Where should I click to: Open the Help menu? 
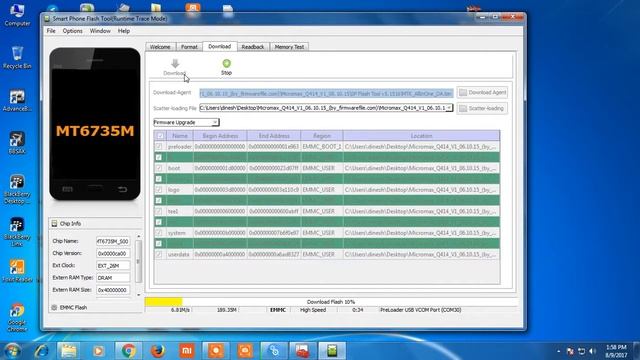tap(124, 31)
